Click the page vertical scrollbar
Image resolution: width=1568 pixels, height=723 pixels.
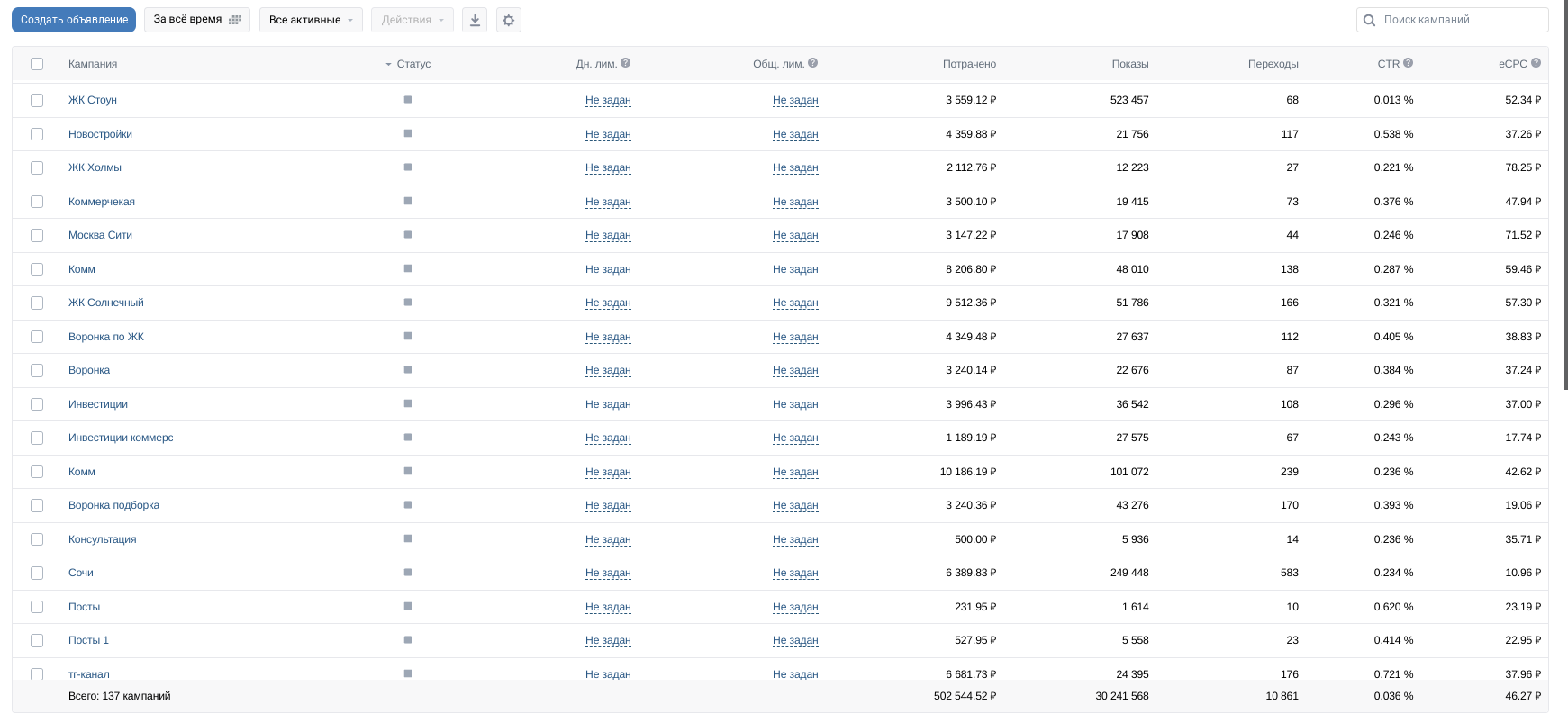1565,198
